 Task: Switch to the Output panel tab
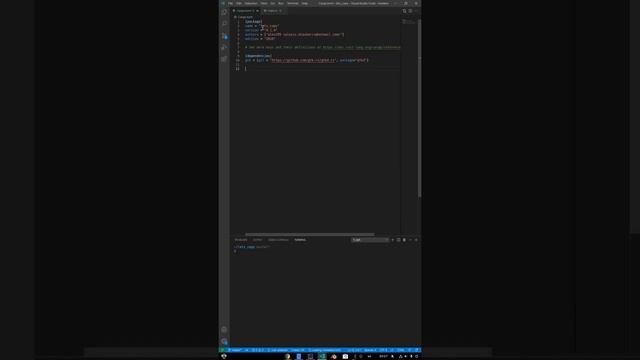257,240
